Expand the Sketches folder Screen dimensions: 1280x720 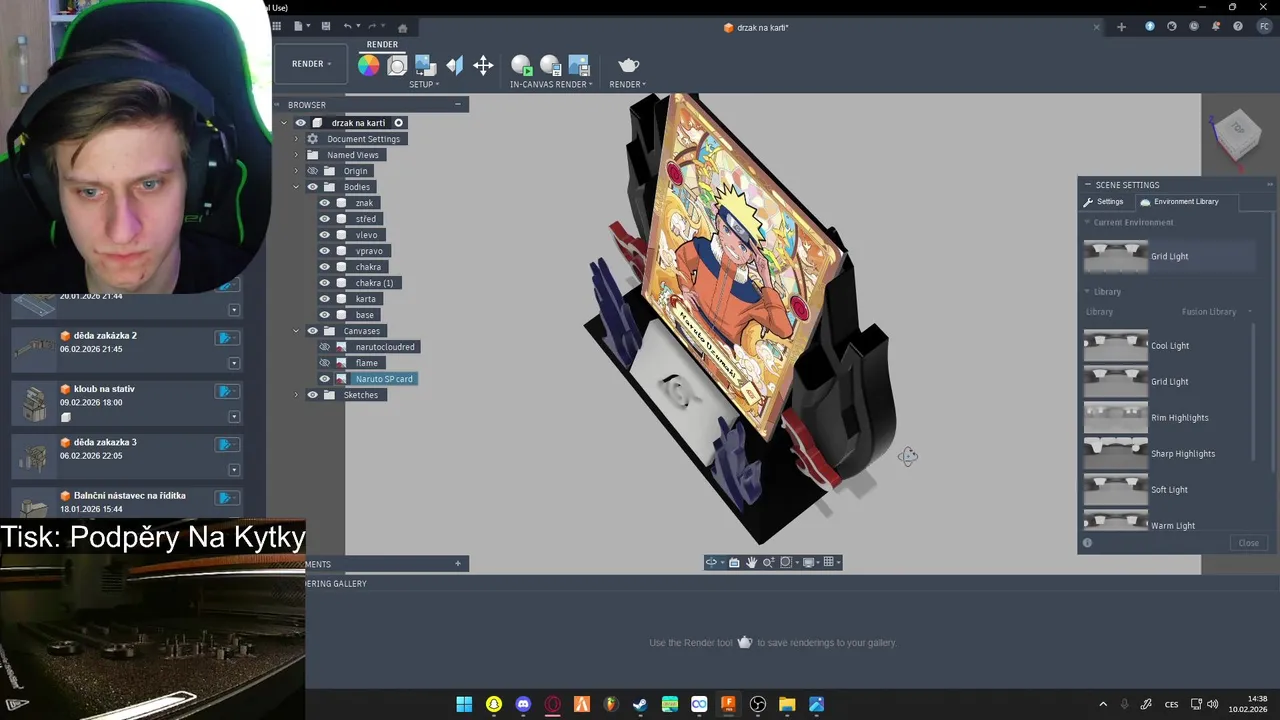tap(296, 395)
